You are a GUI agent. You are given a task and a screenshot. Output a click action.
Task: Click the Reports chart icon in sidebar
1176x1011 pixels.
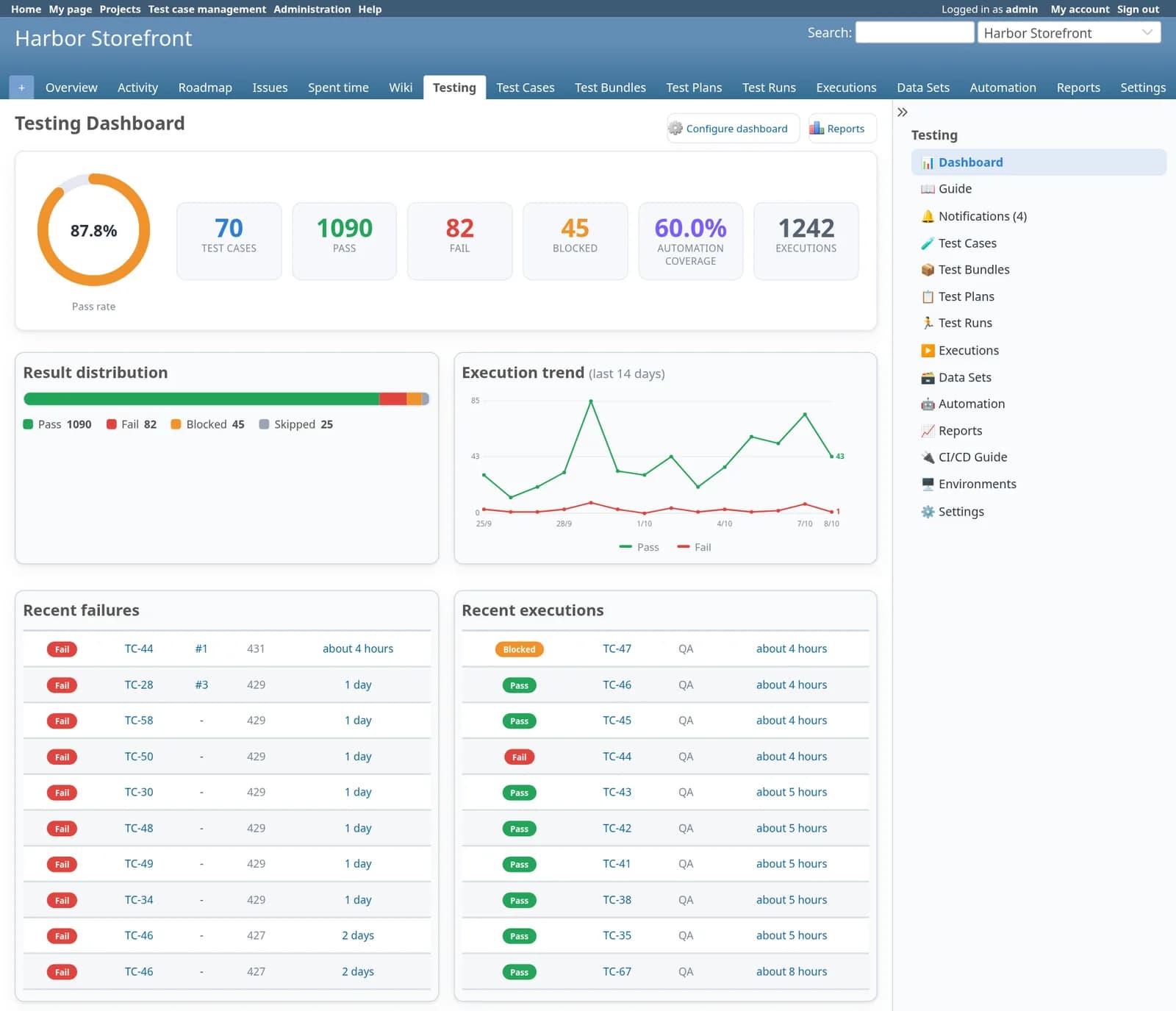click(x=928, y=431)
